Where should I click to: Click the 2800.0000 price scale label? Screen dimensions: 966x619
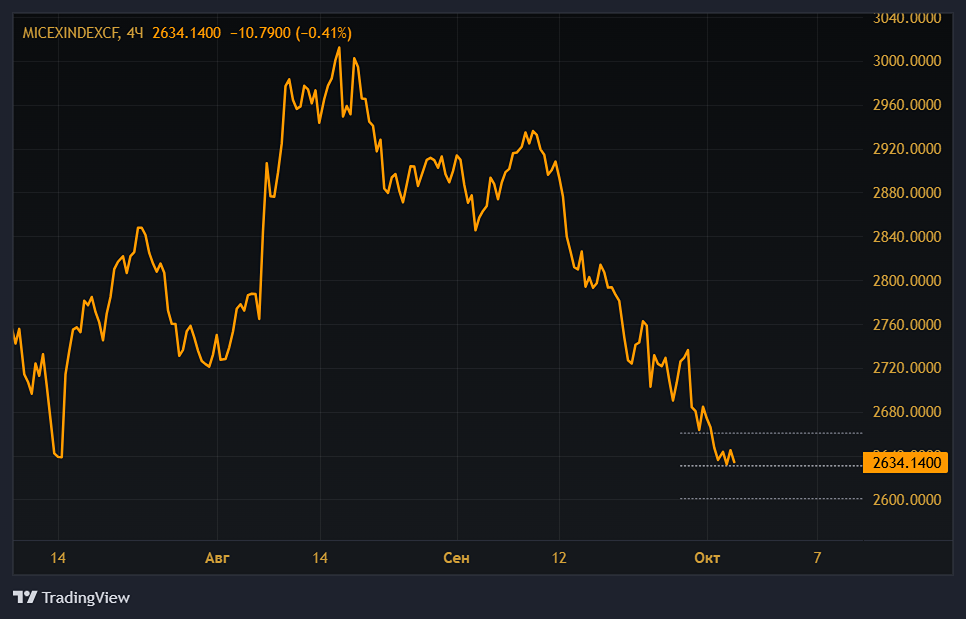click(908, 281)
